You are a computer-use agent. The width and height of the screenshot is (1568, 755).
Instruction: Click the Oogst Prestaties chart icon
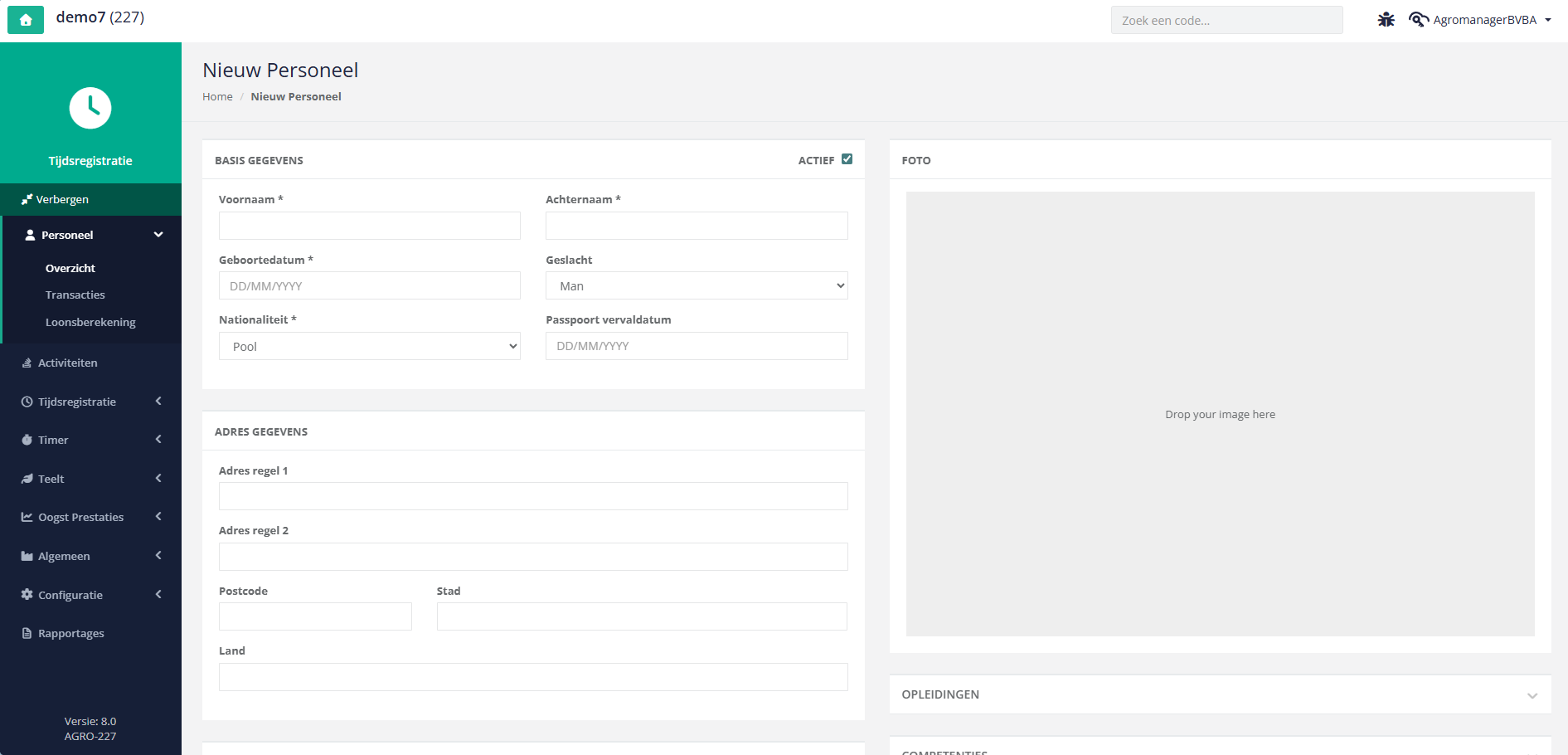click(x=27, y=517)
